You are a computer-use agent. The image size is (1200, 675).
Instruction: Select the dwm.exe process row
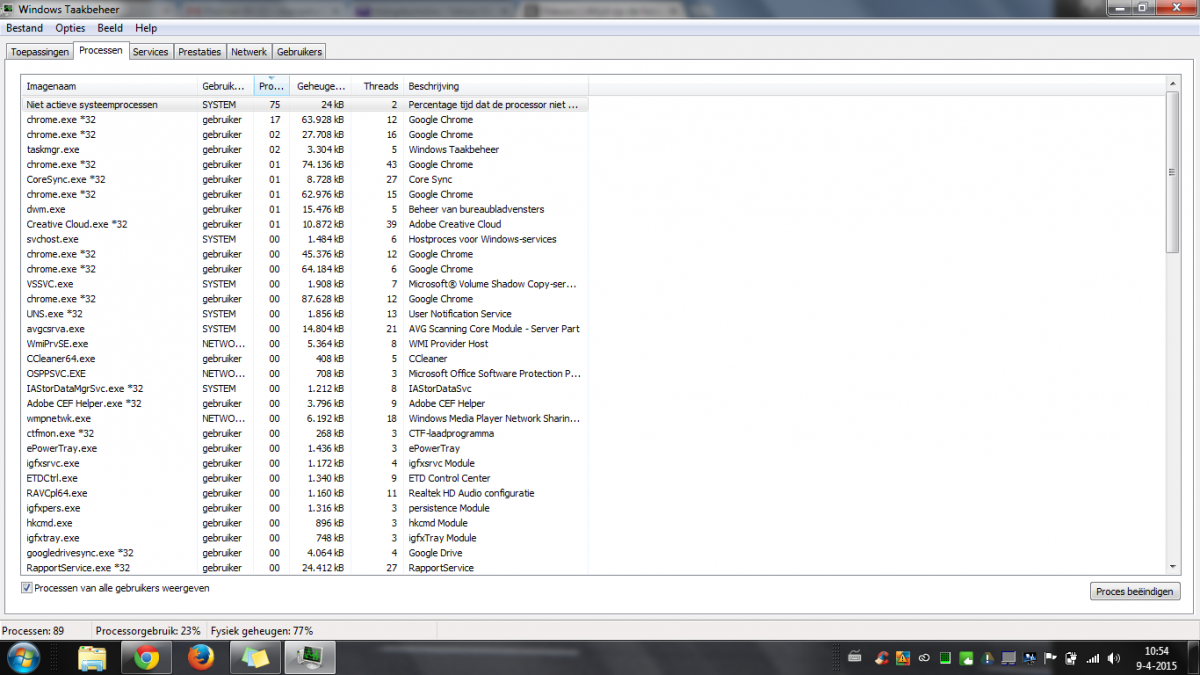(x=304, y=209)
